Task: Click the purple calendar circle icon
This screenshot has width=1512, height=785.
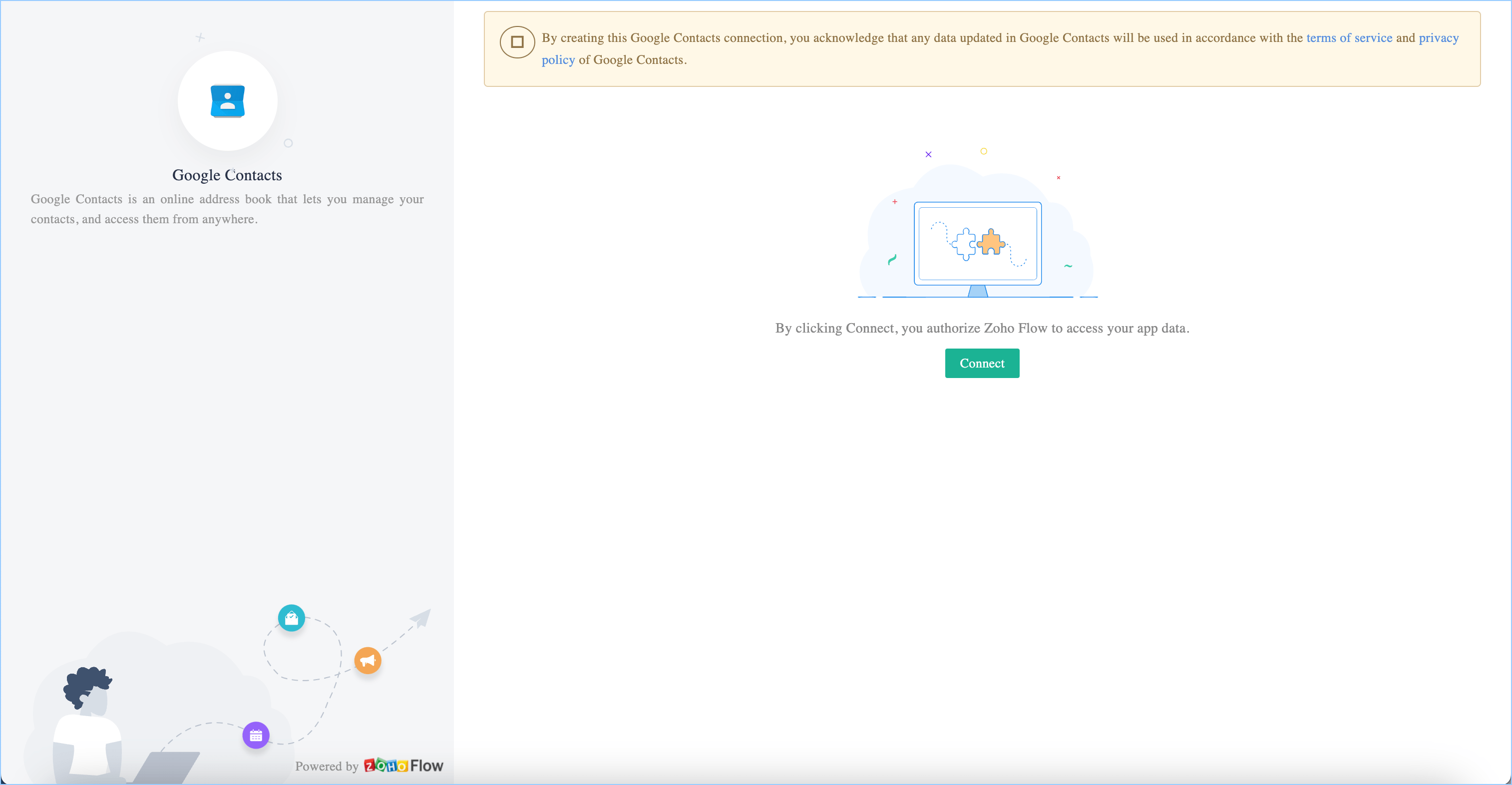Action: pos(256,735)
